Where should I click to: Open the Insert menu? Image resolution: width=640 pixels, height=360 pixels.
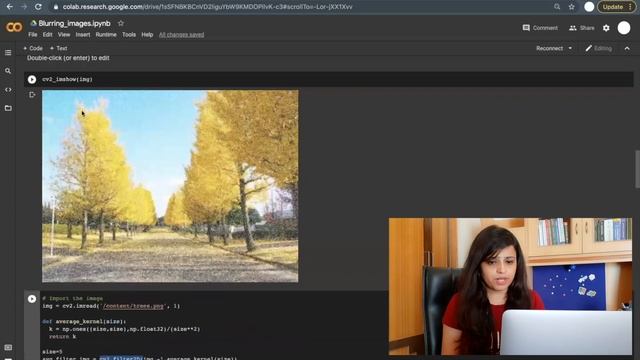pos(83,35)
